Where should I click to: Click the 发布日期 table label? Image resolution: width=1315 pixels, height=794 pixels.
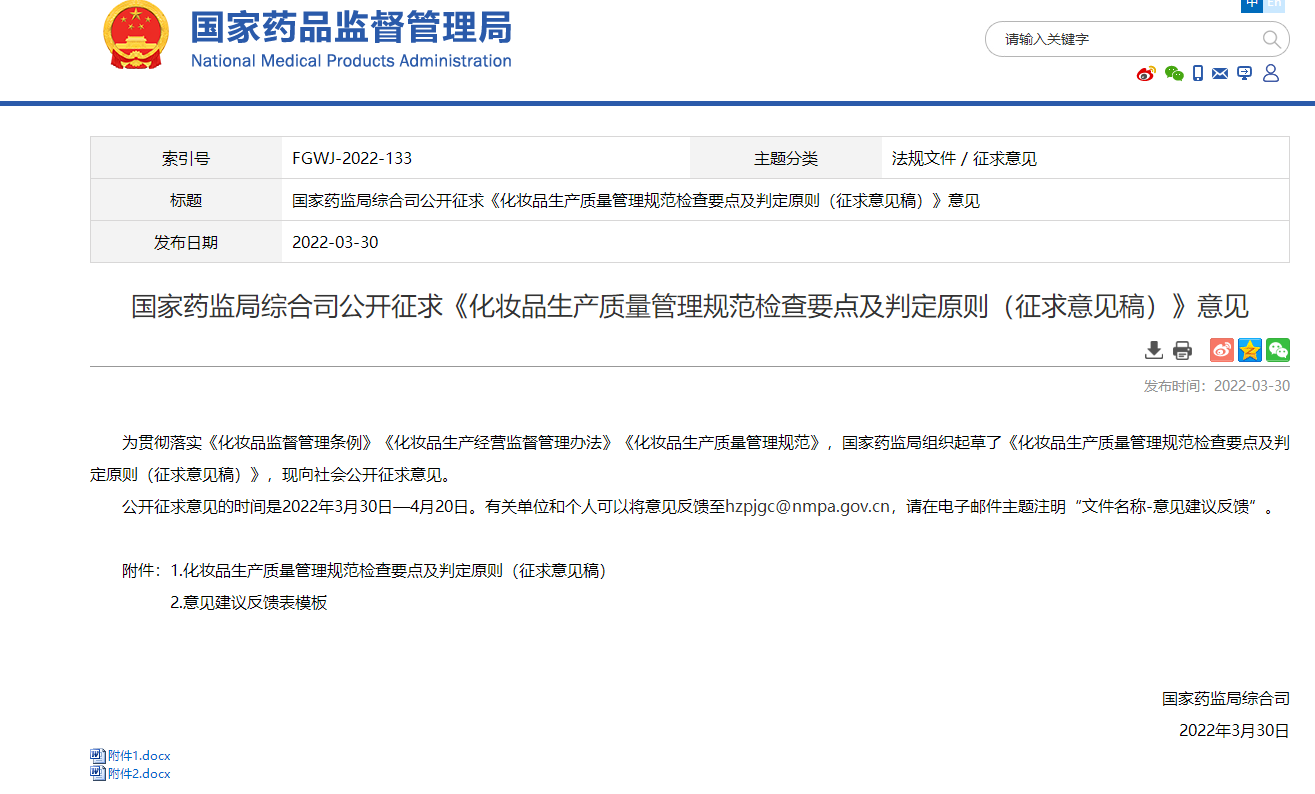186,243
